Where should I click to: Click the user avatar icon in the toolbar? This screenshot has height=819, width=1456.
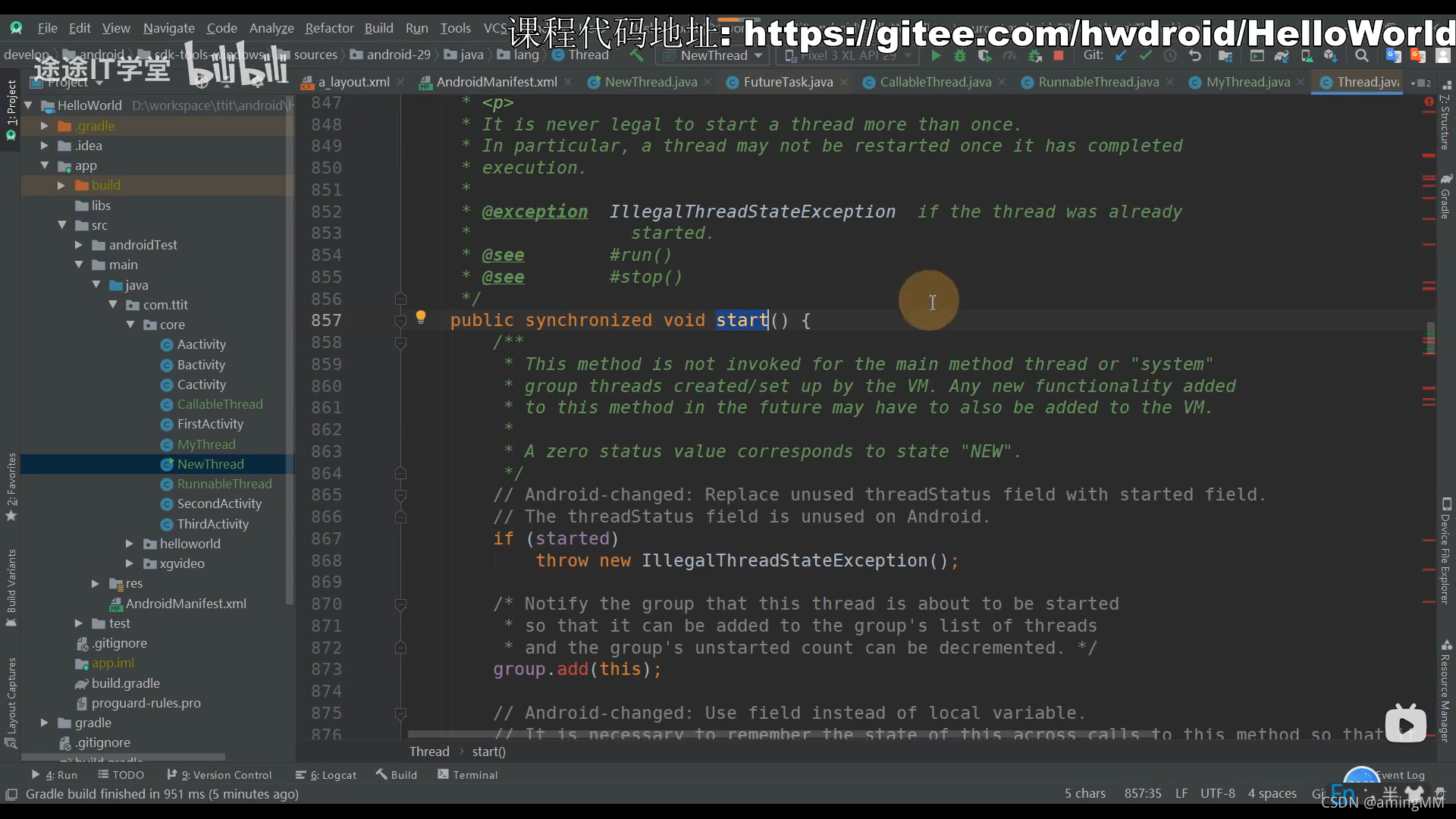tap(1443, 55)
